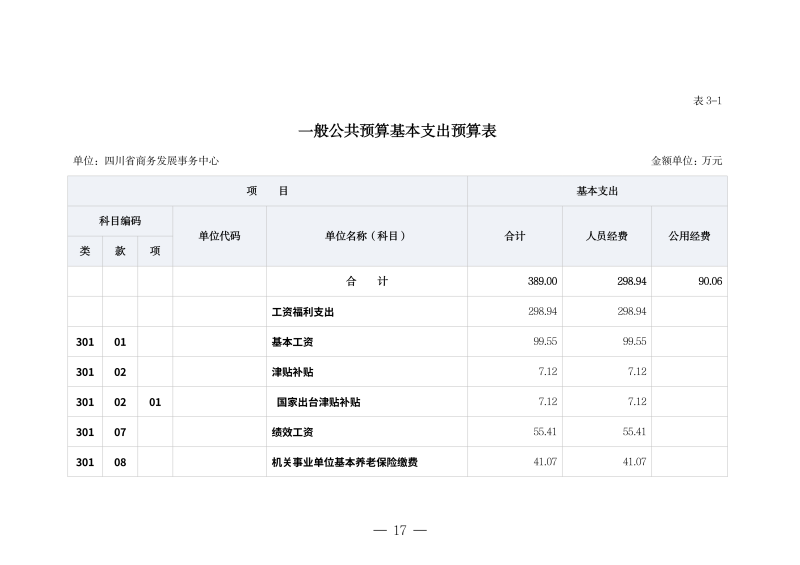Screen dimensions: 800x565
Task: Select the 款 code 07 cell
Action: (x=120, y=432)
